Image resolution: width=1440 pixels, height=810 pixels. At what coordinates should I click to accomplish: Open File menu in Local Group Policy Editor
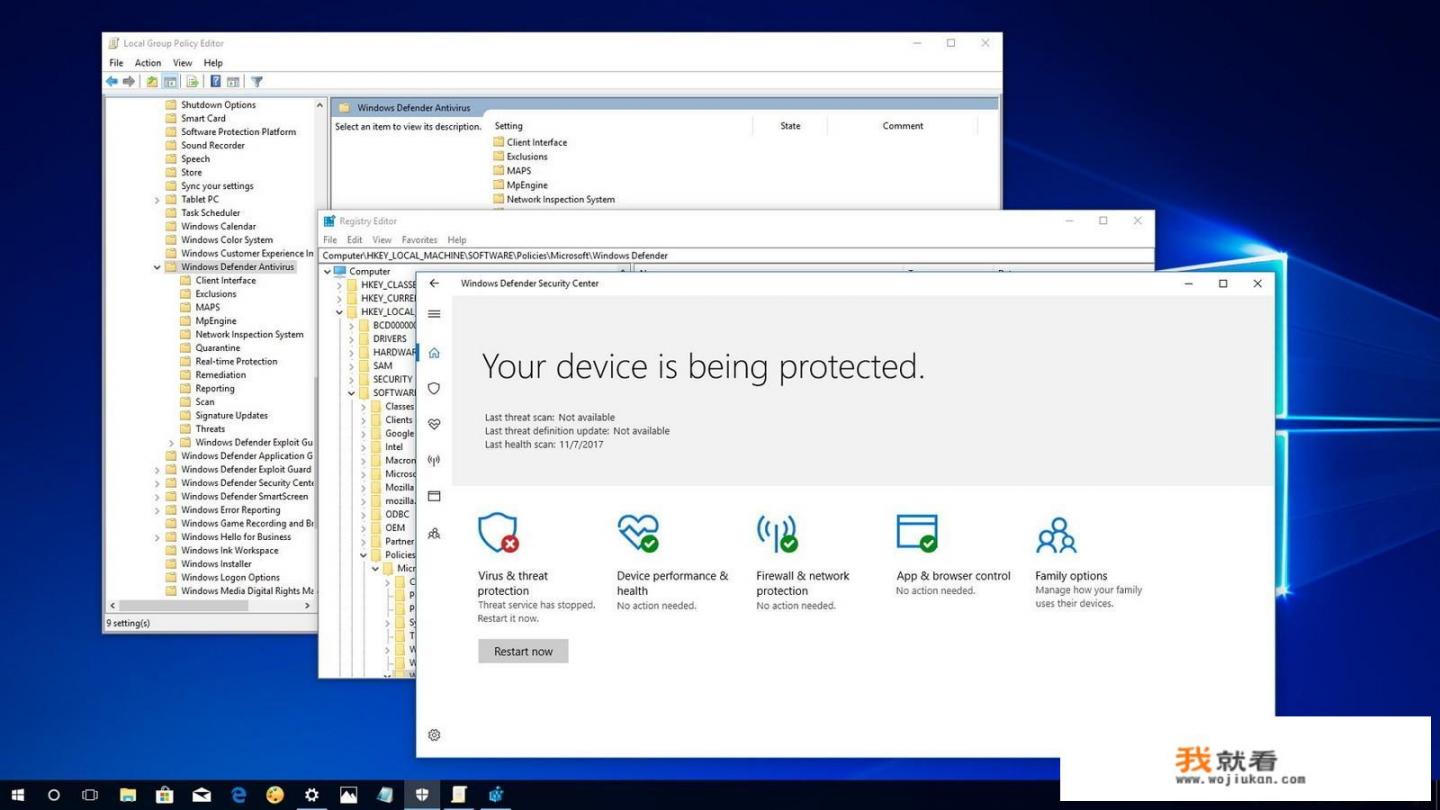click(x=116, y=63)
